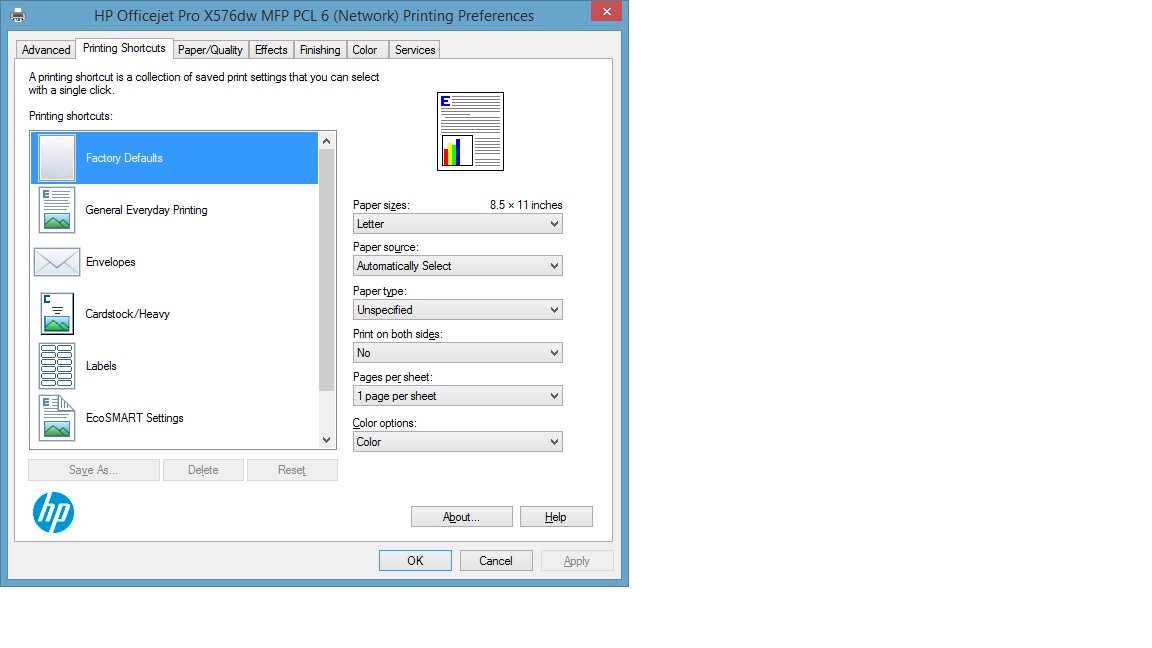Open the Paper type dropdown
This screenshot has height=648, width=1152.
coord(458,310)
